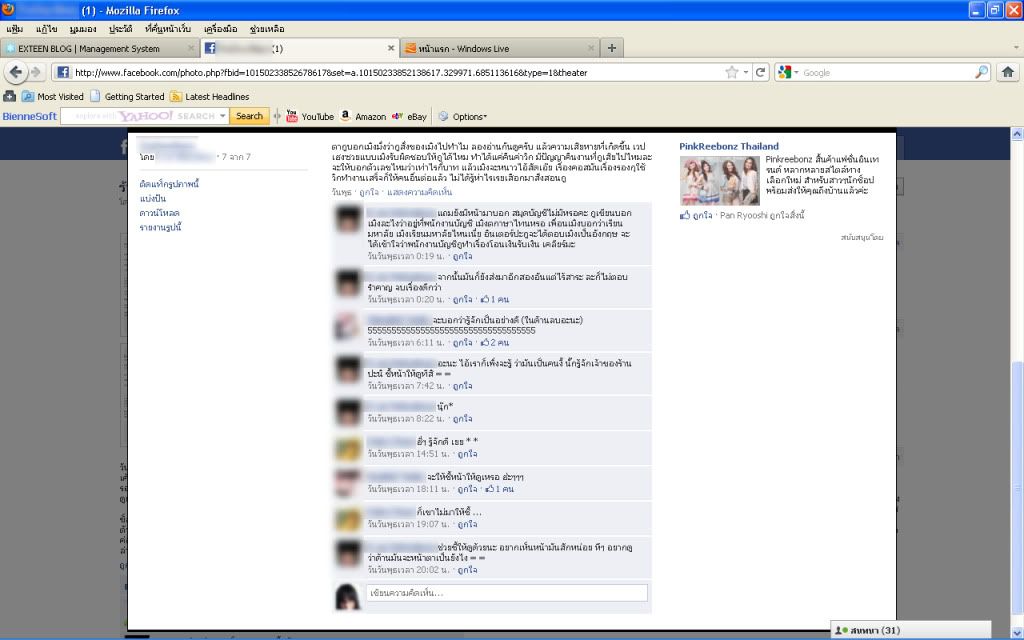Open the tab list dropdown arrow

coord(1016,48)
